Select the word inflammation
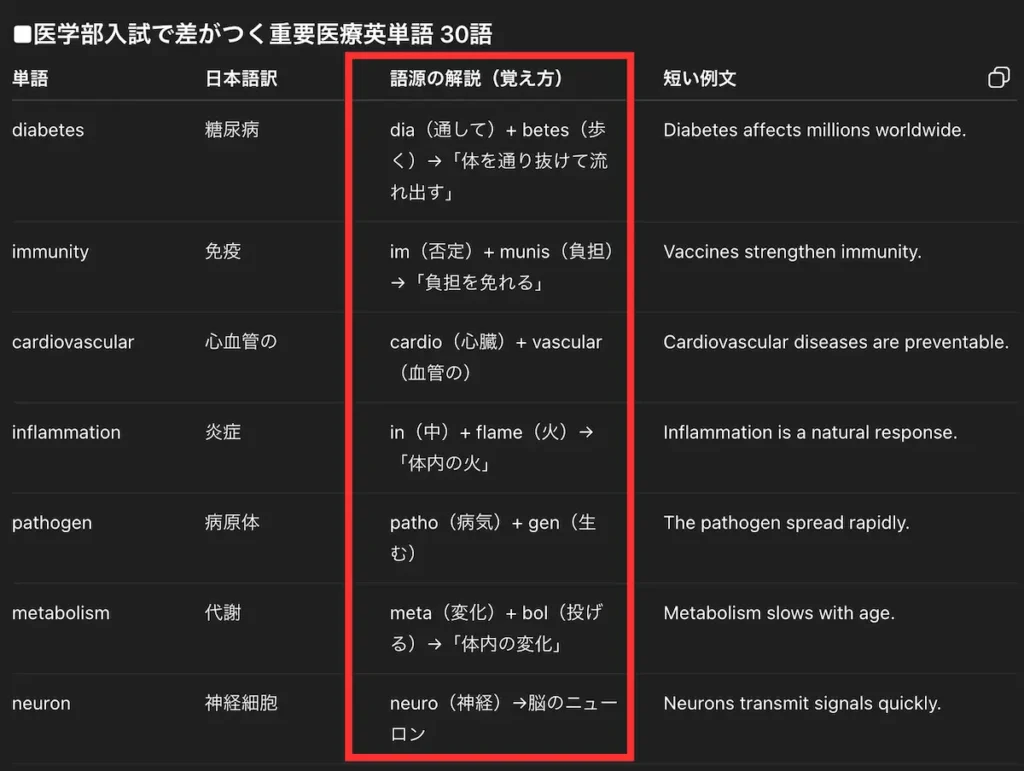Image resolution: width=1024 pixels, height=771 pixels. [x=66, y=432]
